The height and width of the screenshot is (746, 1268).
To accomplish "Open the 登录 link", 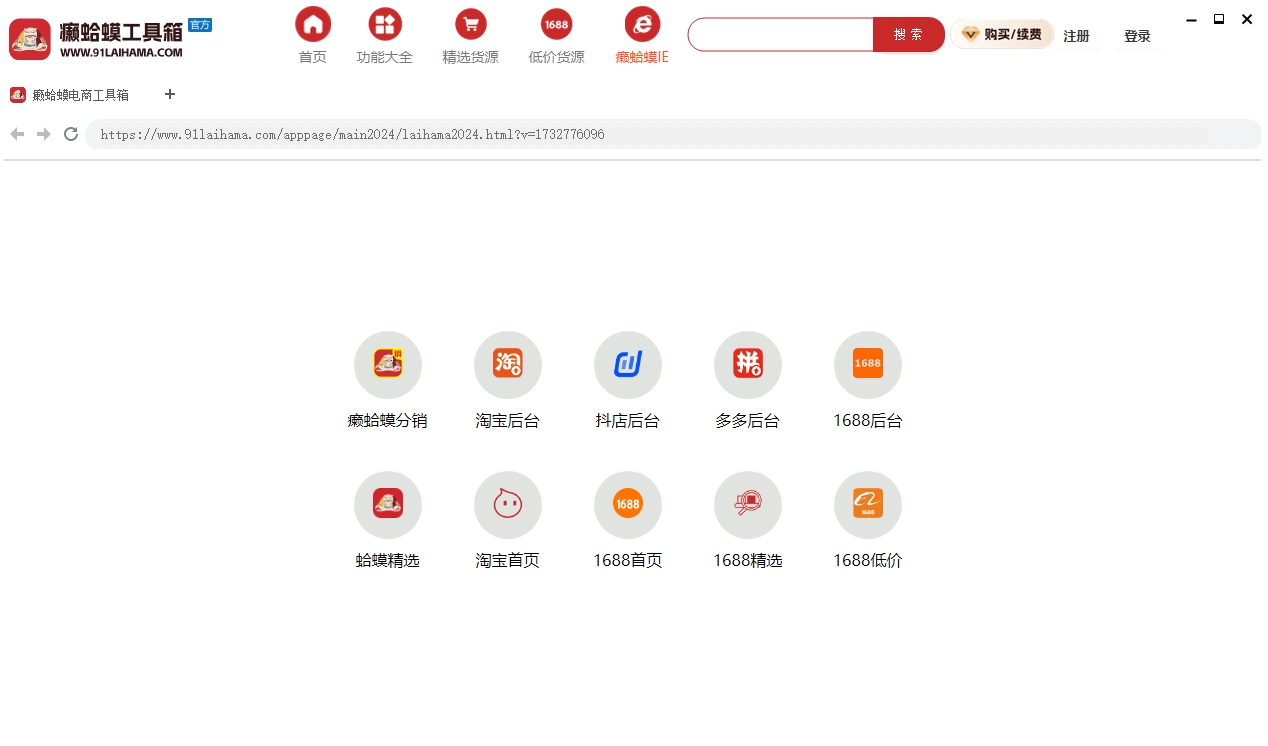I will (1137, 35).
